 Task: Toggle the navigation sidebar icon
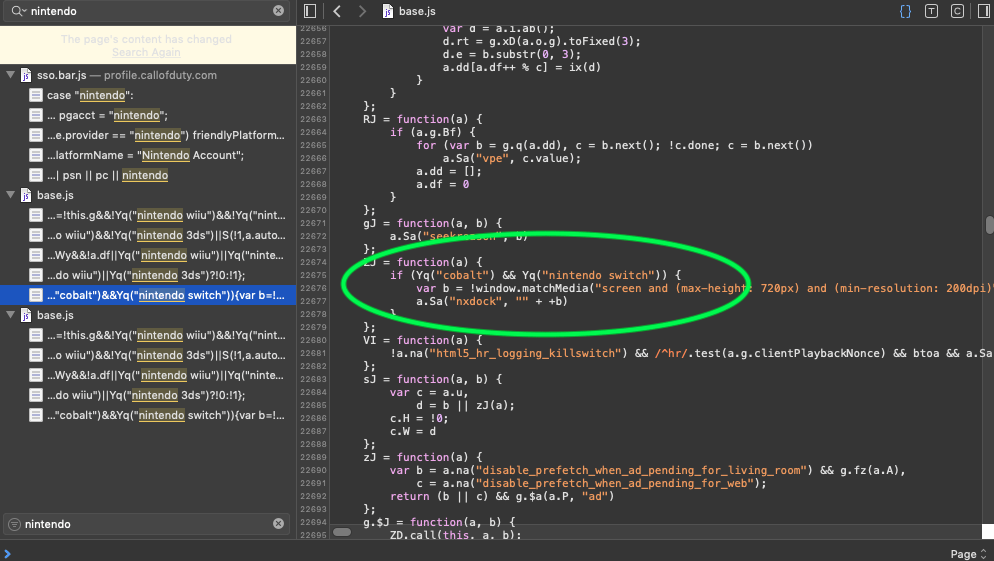(x=310, y=11)
